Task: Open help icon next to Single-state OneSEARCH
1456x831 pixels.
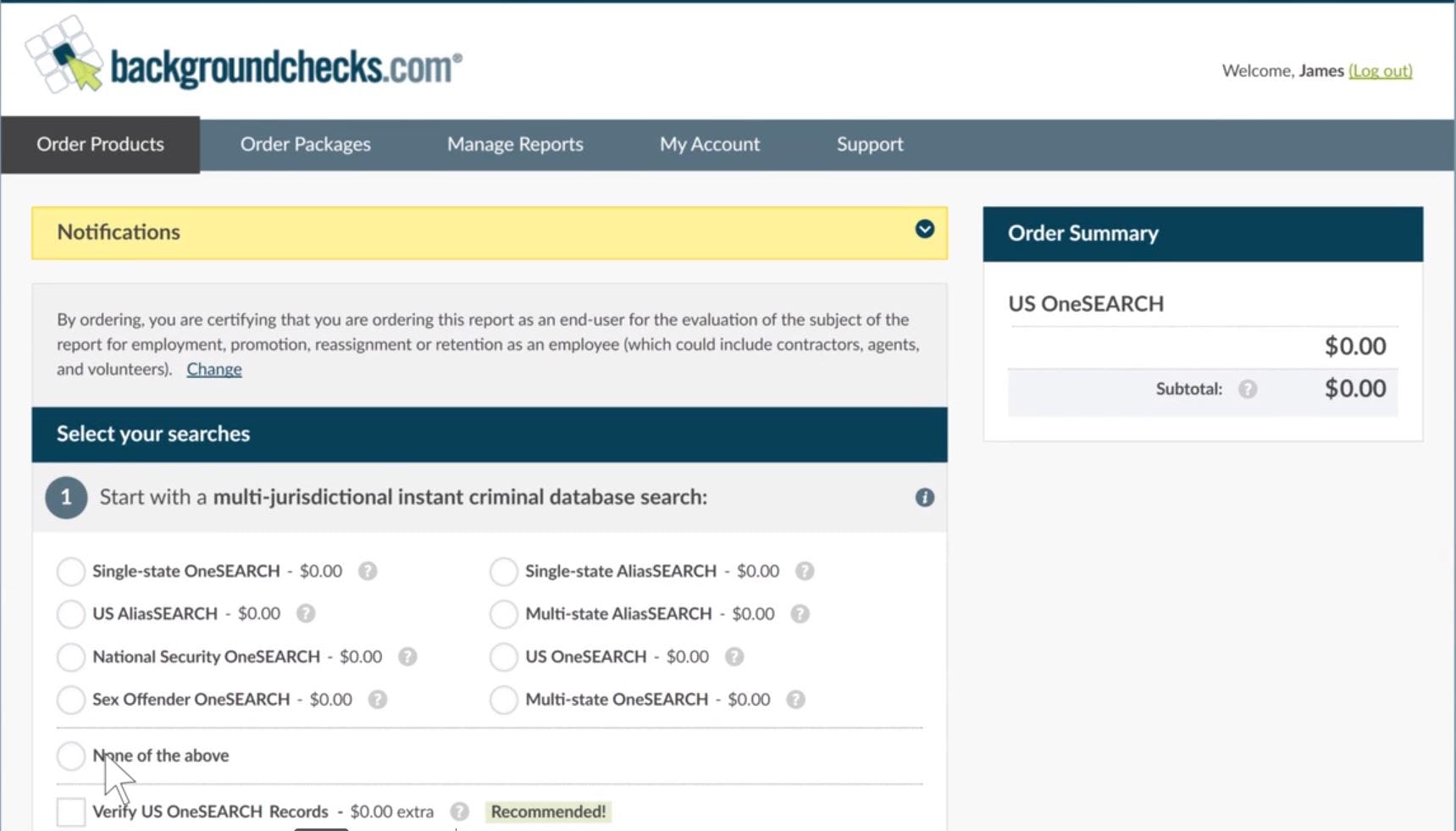Action: (368, 571)
